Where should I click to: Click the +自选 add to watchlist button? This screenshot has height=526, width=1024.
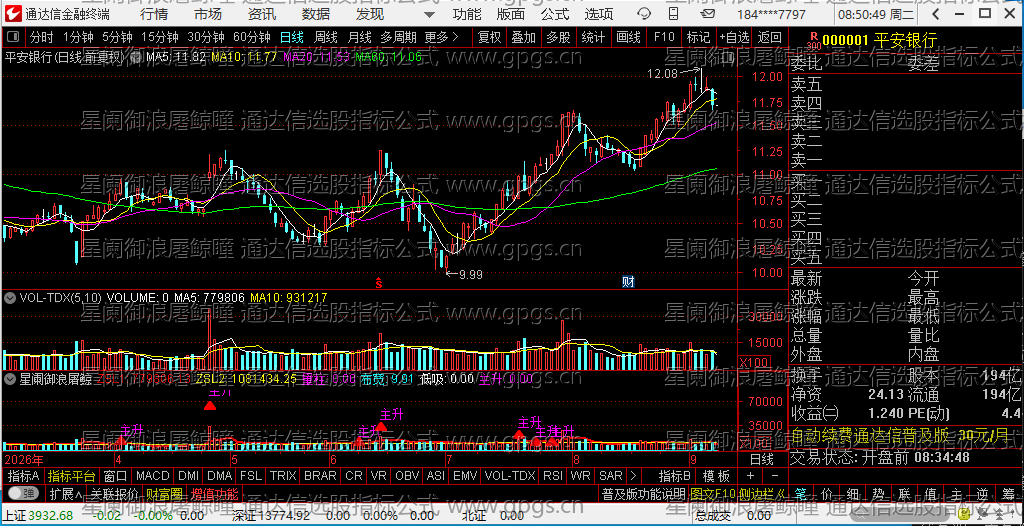pos(735,37)
